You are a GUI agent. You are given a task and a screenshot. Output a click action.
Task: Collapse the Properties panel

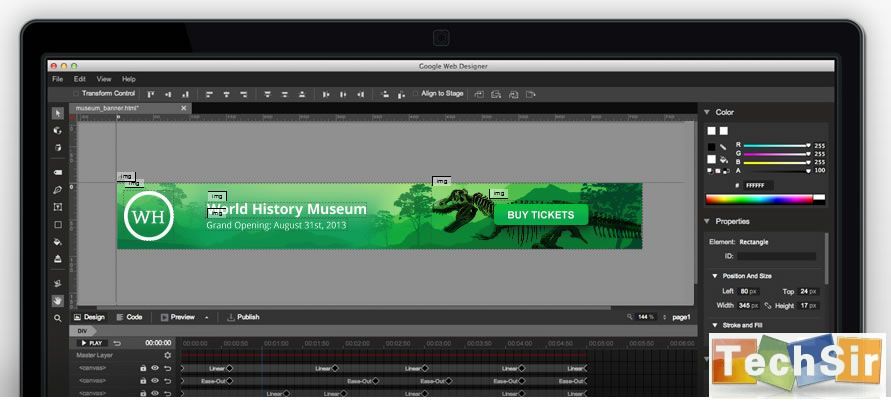[706, 221]
